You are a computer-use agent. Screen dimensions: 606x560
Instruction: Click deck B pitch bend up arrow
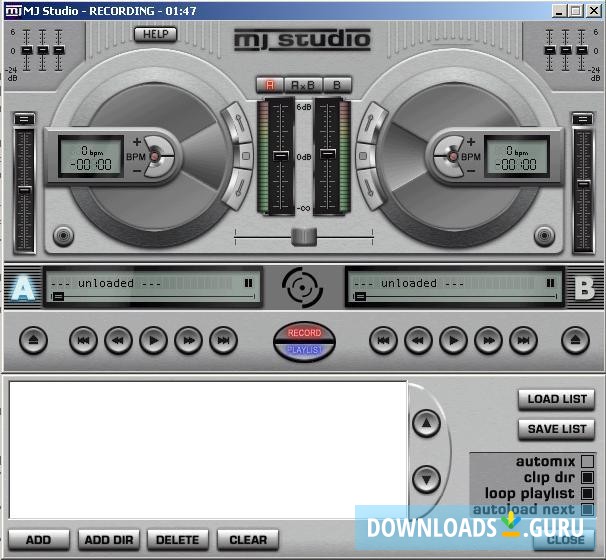[x=370, y=123]
